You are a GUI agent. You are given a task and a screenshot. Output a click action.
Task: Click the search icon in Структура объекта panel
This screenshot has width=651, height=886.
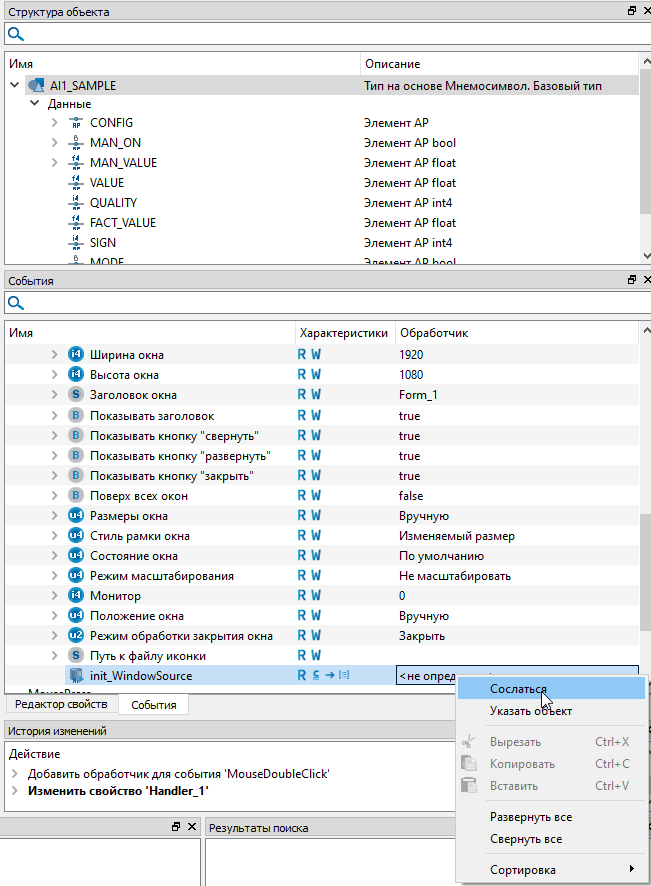16,34
